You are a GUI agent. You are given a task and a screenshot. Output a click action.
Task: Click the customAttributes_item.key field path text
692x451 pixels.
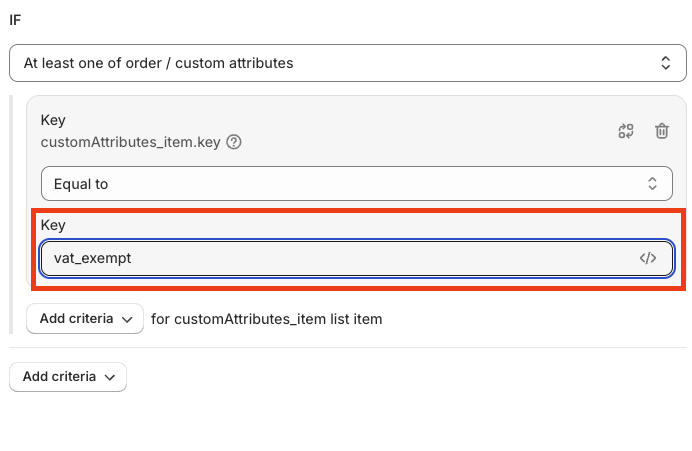[x=130, y=142]
